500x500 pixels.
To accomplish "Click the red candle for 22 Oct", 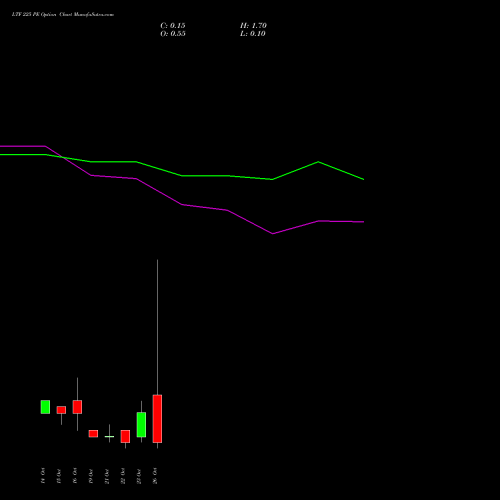I will pos(125,436).
